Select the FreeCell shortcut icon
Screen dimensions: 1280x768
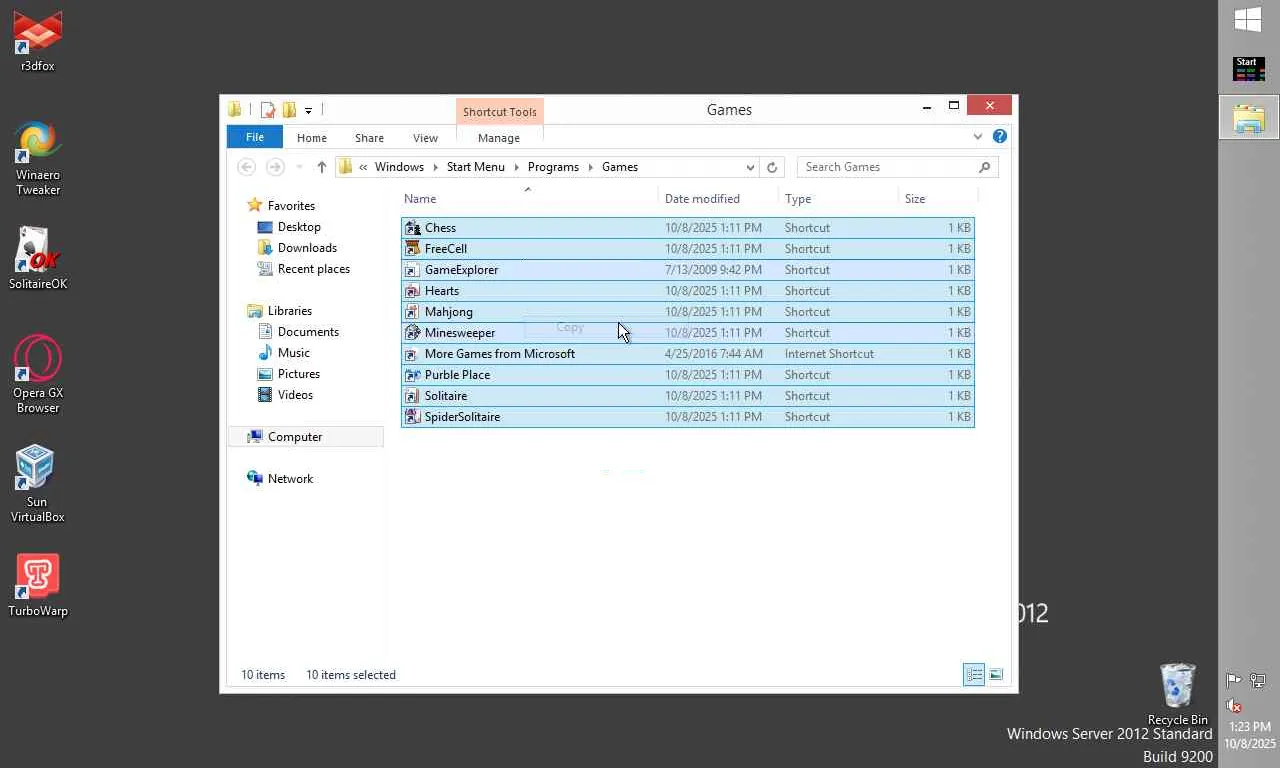click(412, 249)
